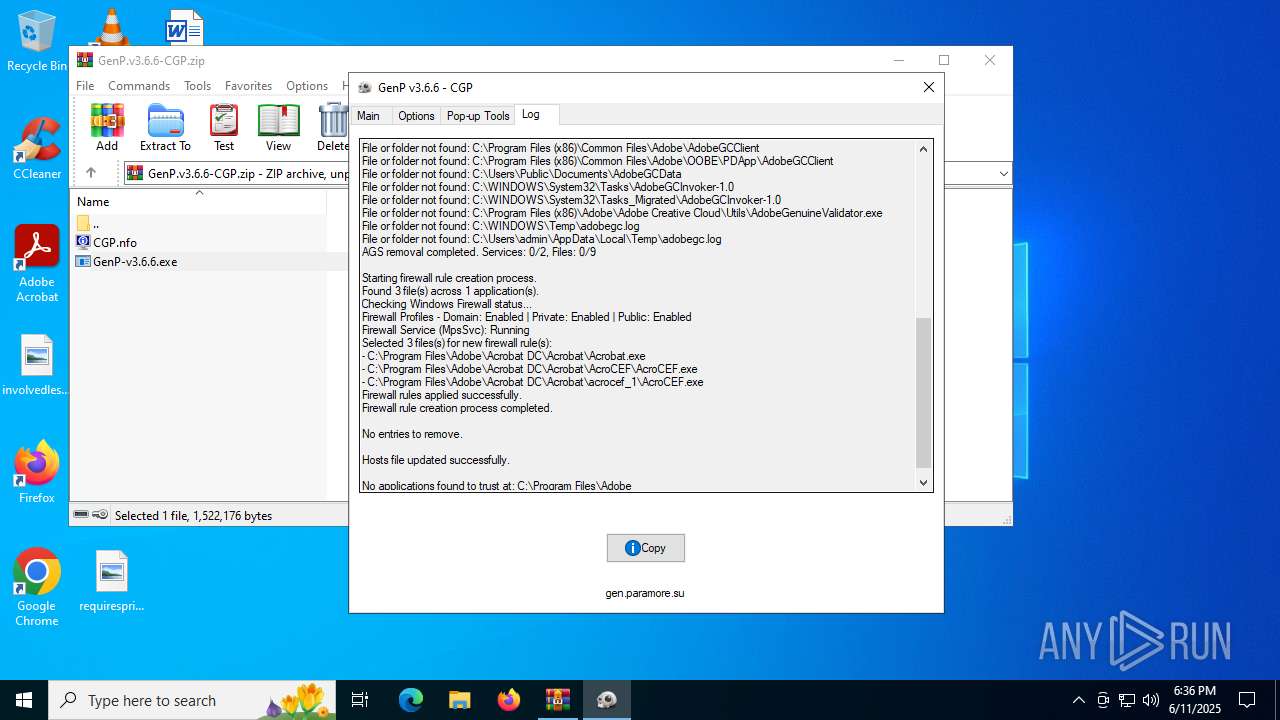Click the status bar 'Selected 1 file' text
The image size is (1280, 720).
[x=193, y=516]
